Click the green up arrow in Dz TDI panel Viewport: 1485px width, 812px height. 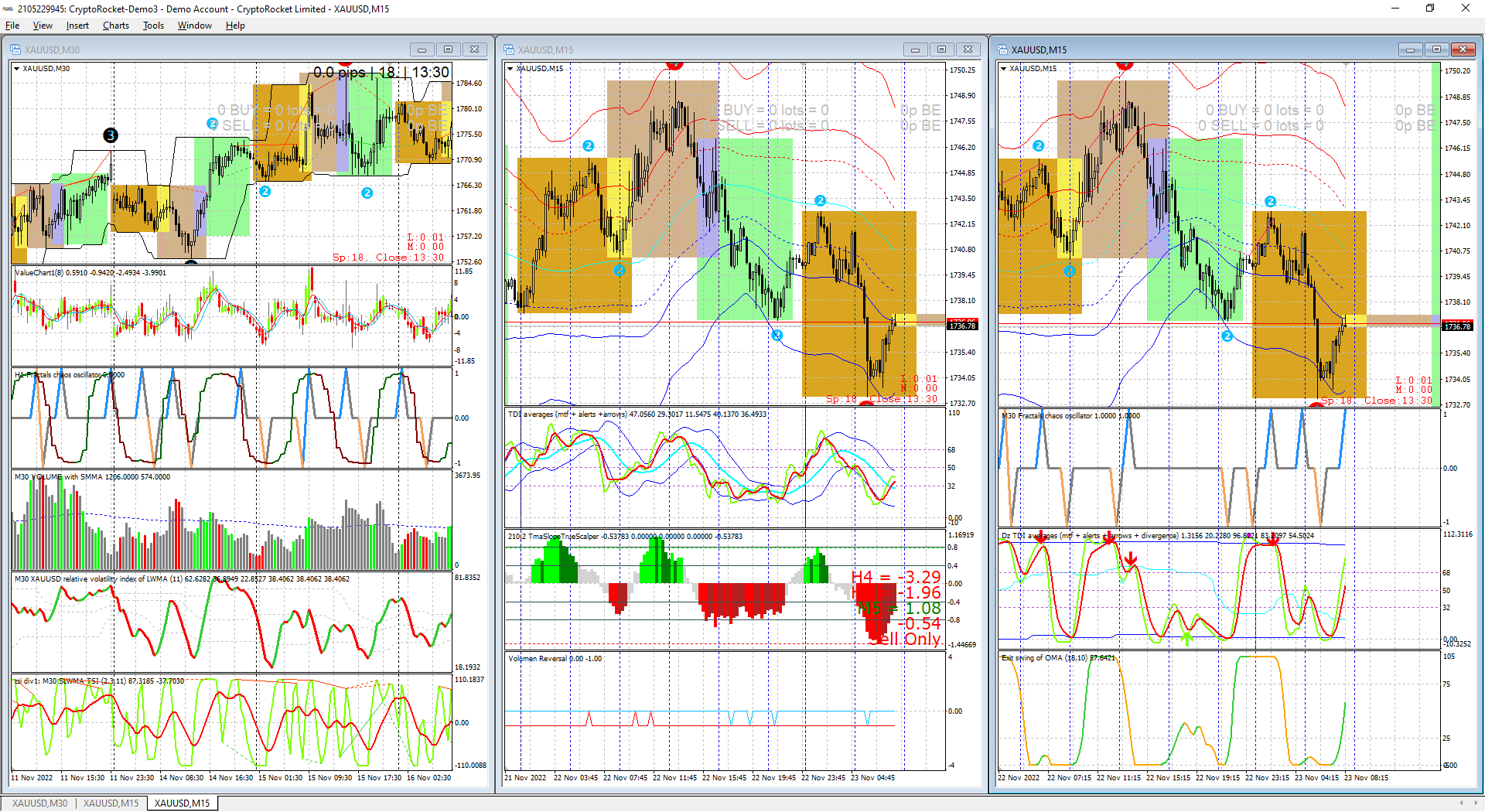(x=1187, y=638)
